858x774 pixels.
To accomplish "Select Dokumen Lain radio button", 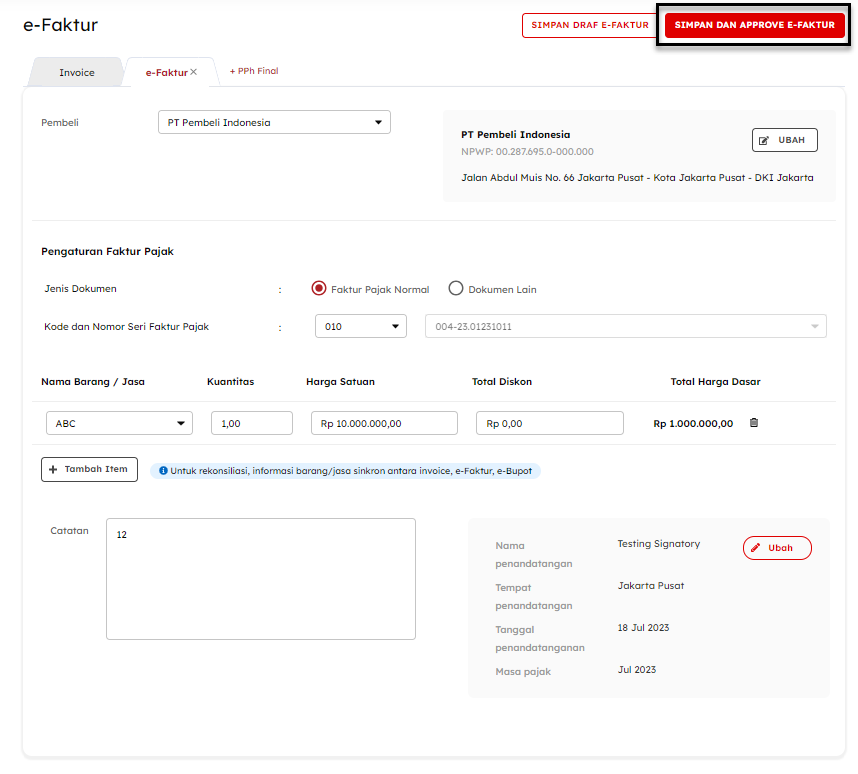I will [x=456, y=289].
